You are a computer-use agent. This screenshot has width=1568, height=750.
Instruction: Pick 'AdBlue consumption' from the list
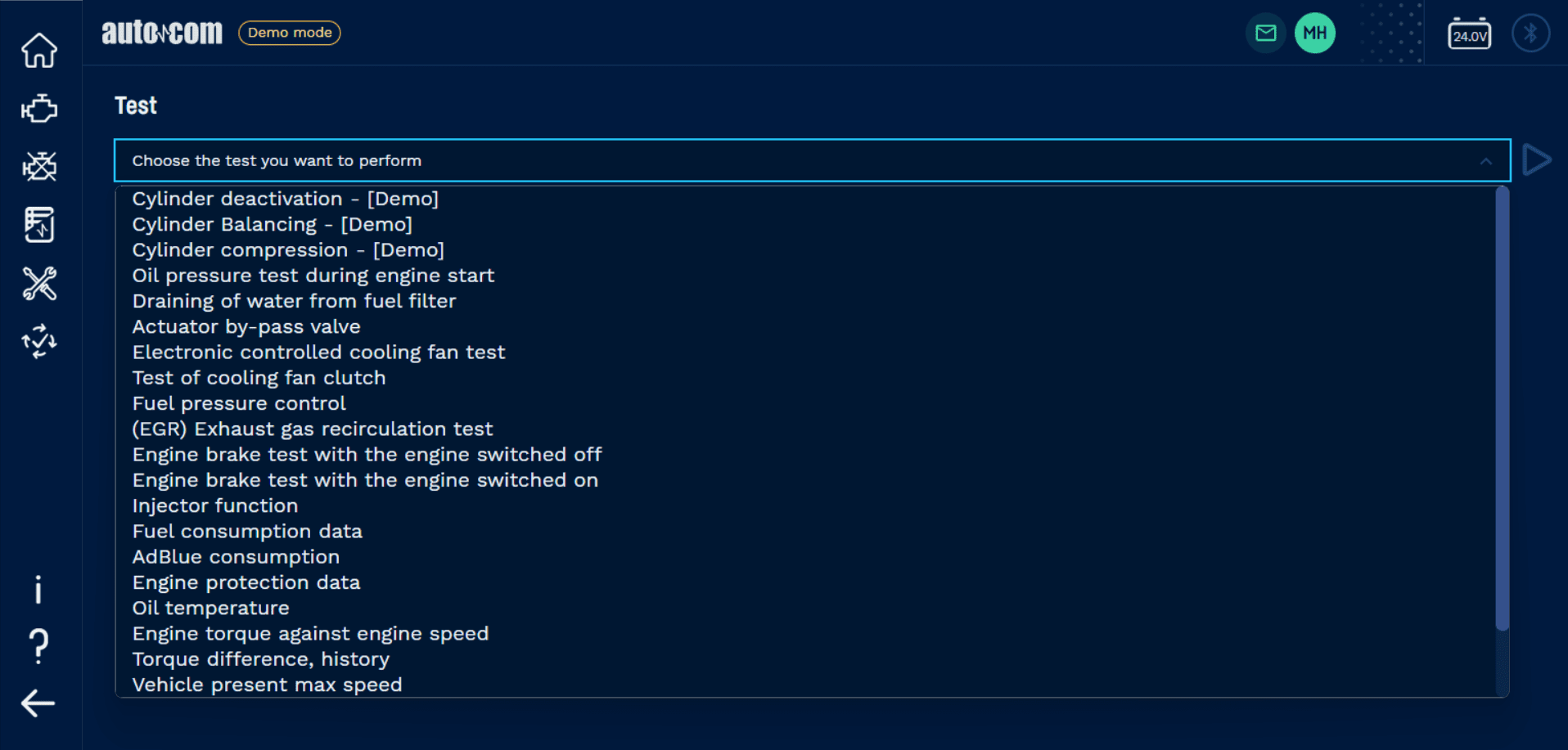click(x=236, y=557)
